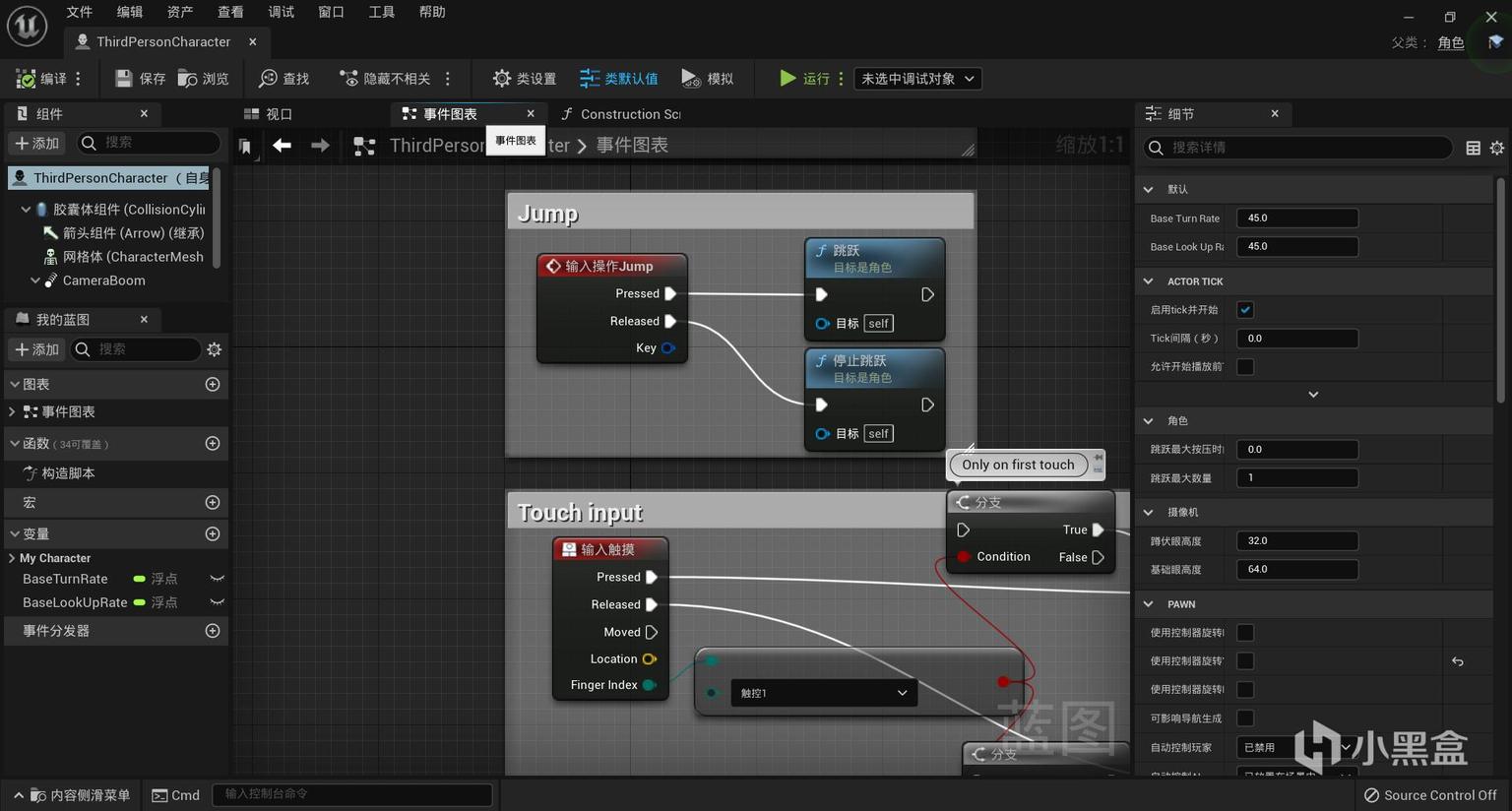The width and height of the screenshot is (1512, 811).
Task: Toggle 启用tick并开始 checkbox
Action: (1245, 310)
